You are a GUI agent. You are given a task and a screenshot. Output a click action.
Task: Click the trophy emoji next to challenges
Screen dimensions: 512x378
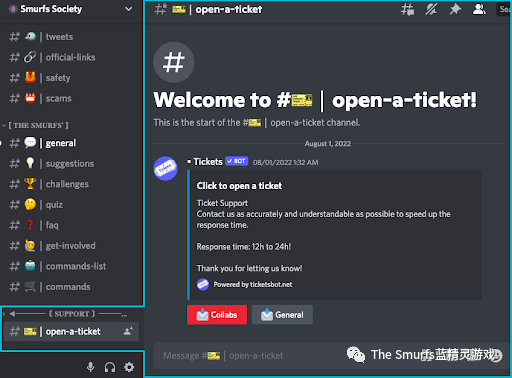pyautogui.click(x=30, y=184)
